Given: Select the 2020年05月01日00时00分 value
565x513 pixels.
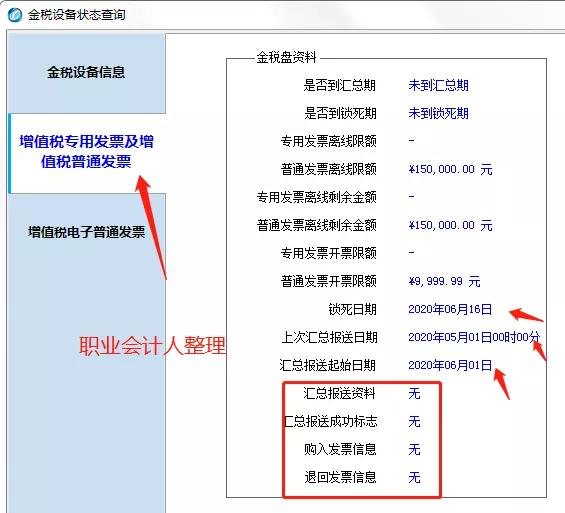Looking at the screenshot, I should (474, 338).
